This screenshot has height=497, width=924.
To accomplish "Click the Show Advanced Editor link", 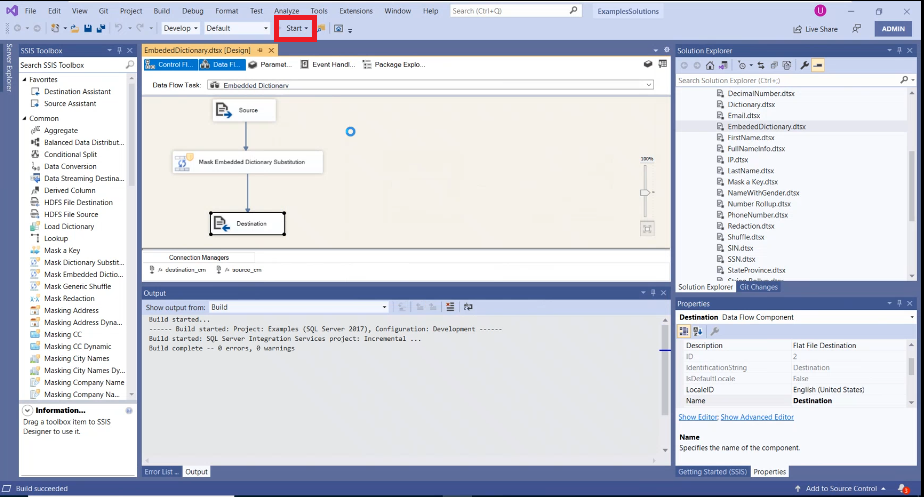I will tap(757, 417).
